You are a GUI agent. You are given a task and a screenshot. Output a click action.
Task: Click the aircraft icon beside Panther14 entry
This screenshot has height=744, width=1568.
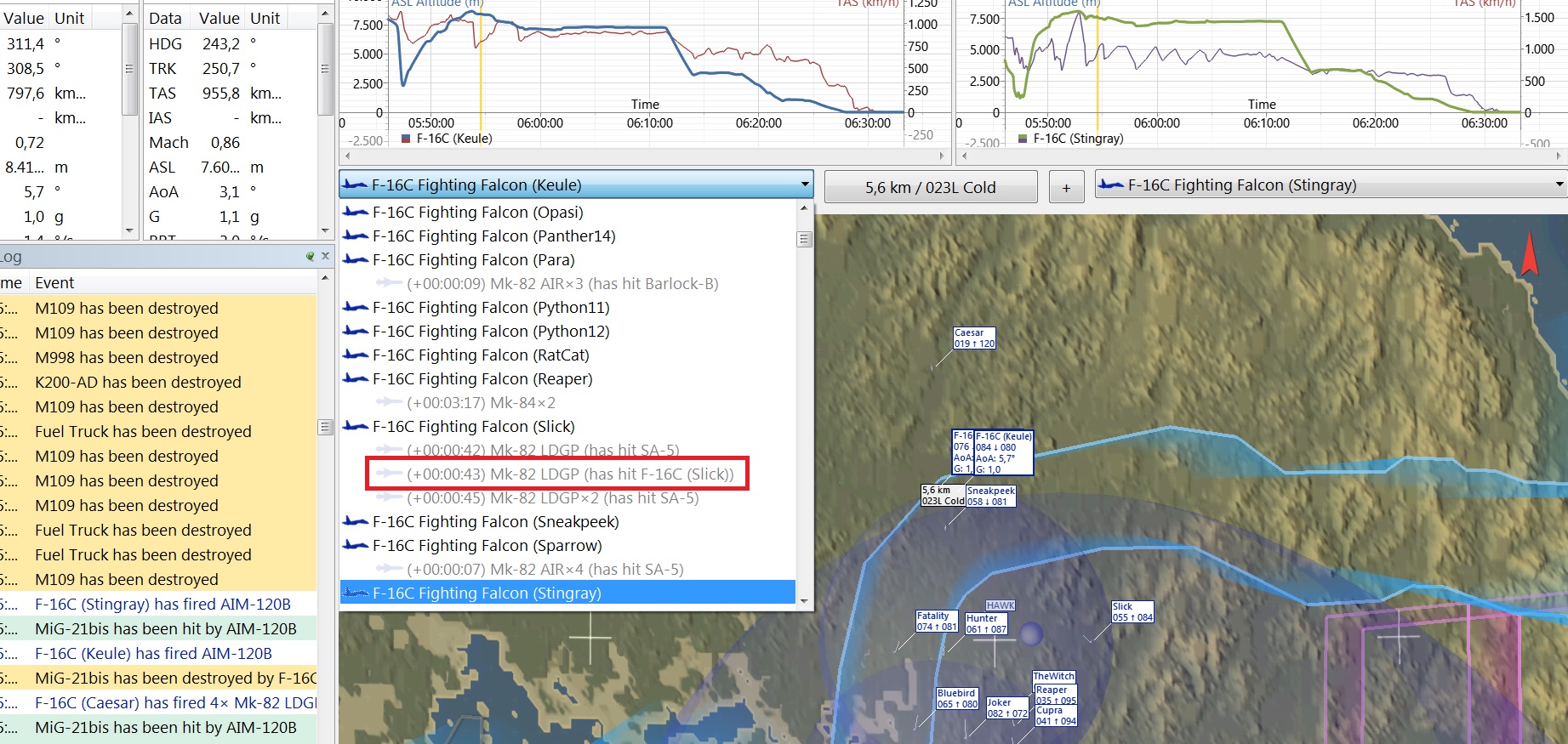click(x=356, y=236)
